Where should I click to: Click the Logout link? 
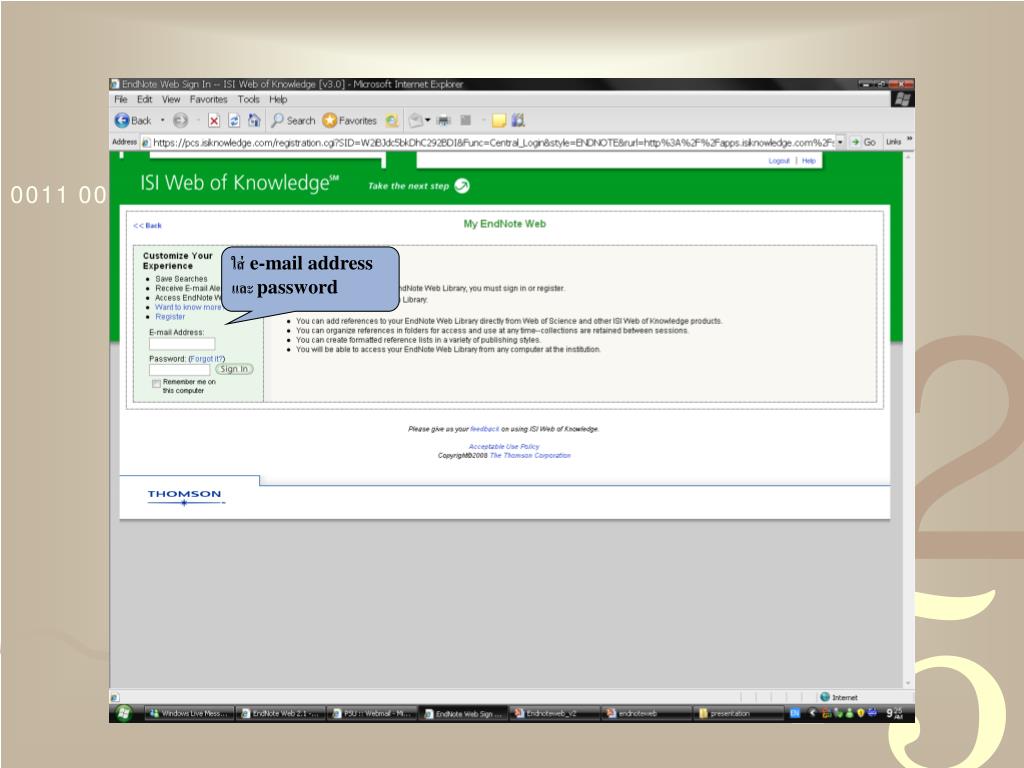pos(779,161)
